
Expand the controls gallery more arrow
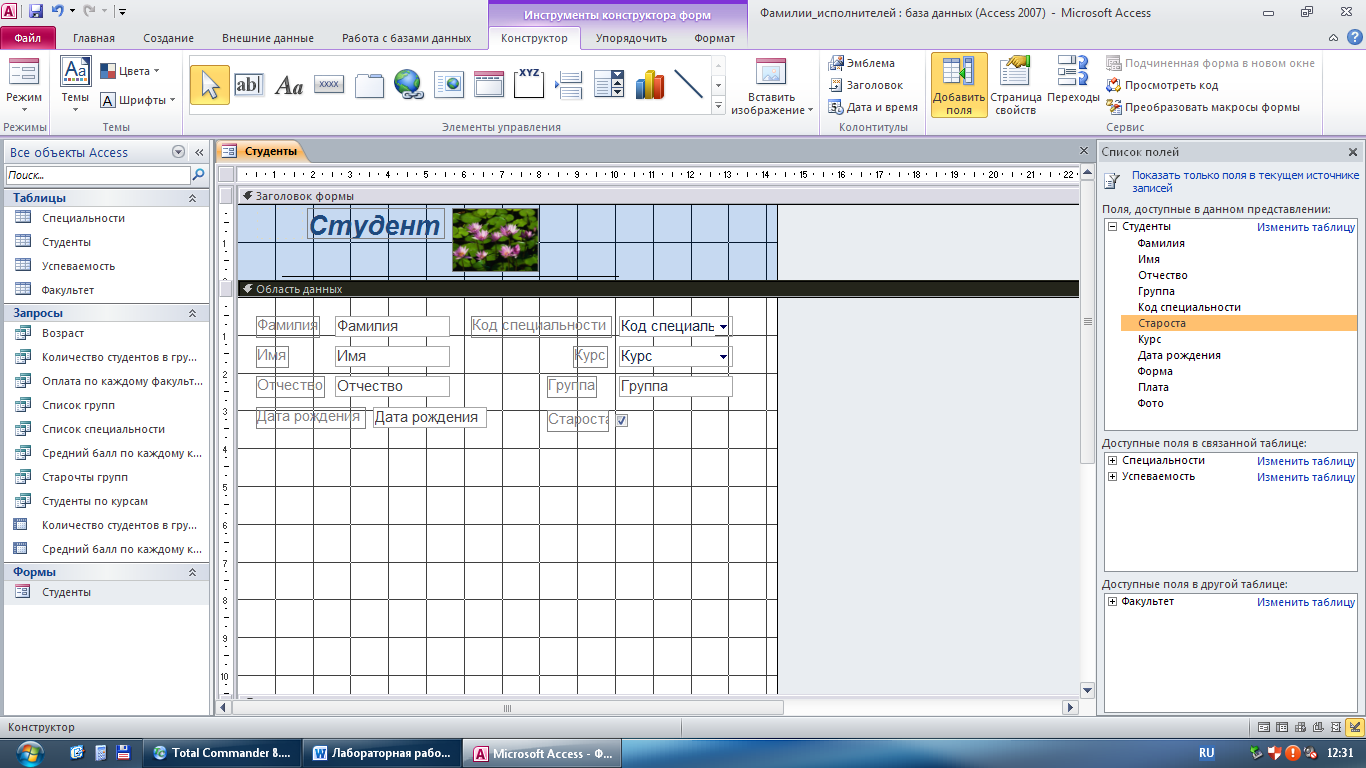pyautogui.click(x=718, y=107)
